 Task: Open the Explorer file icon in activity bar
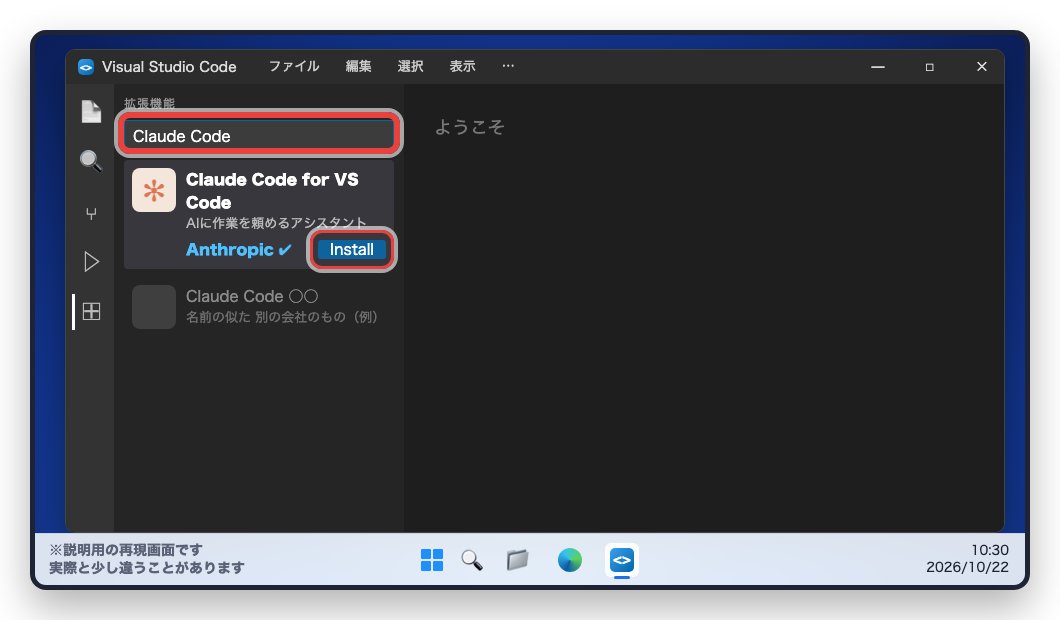tap(91, 112)
